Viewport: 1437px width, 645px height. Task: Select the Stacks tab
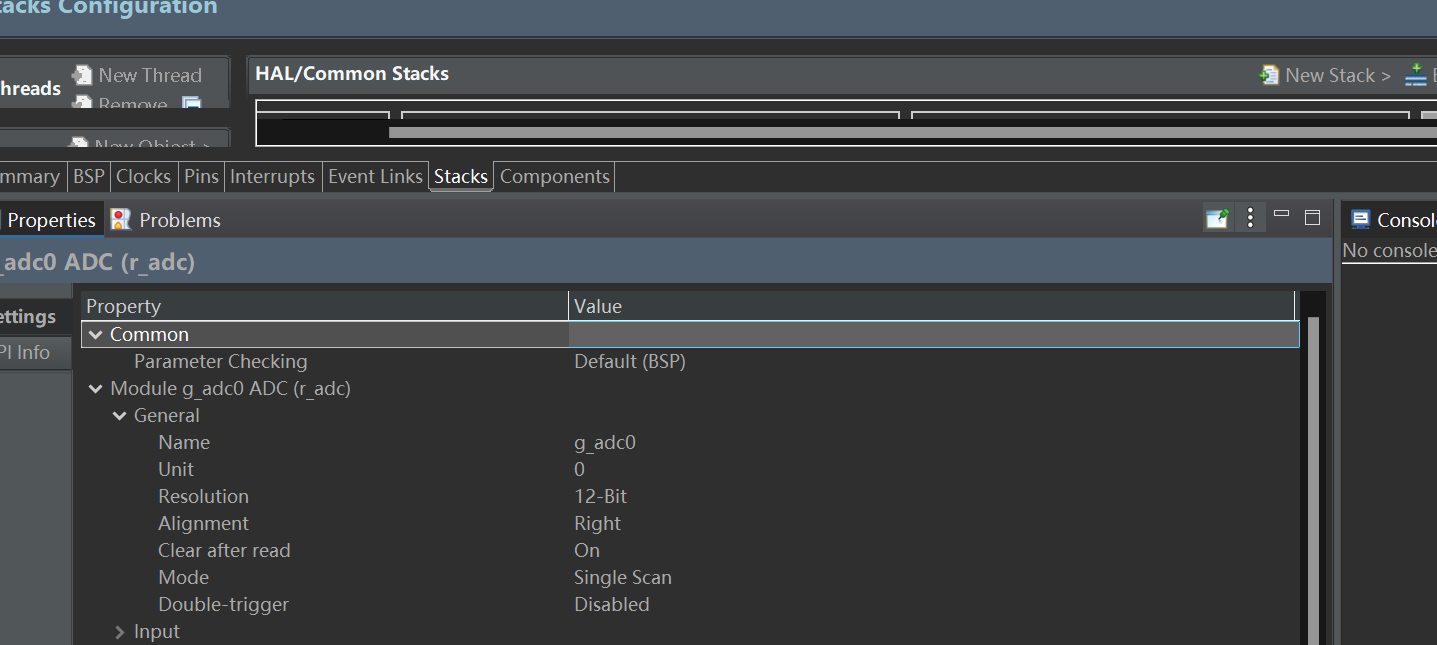pos(461,176)
